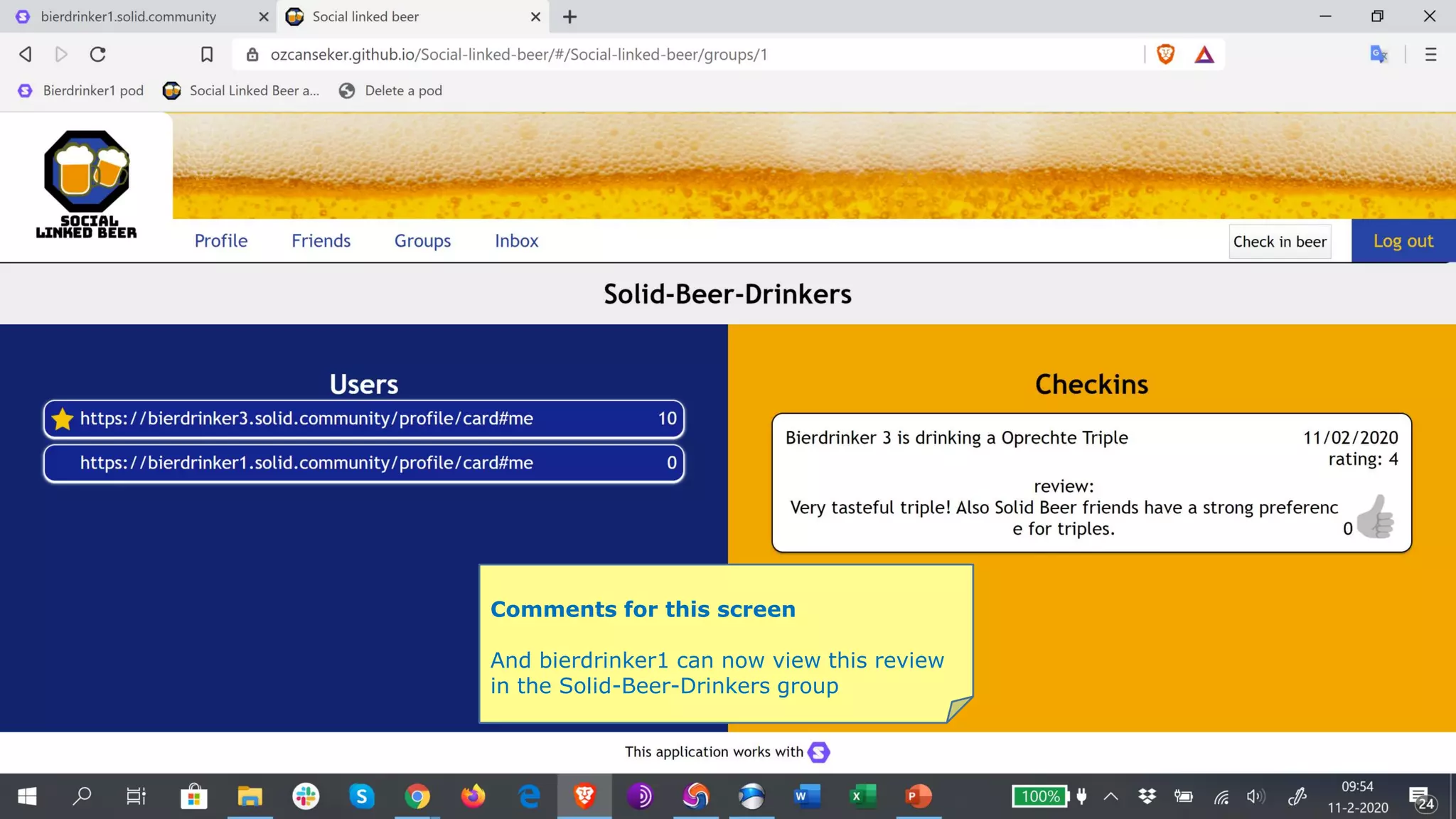This screenshot has height=819, width=1456.
Task: Open Skype from taskbar
Action: [361, 796]
